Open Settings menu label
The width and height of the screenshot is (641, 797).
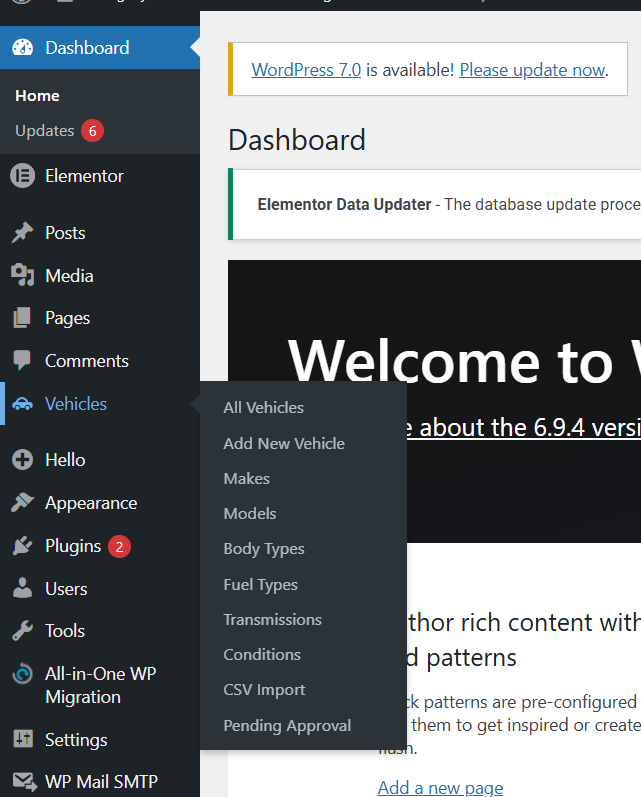(76, 740)
